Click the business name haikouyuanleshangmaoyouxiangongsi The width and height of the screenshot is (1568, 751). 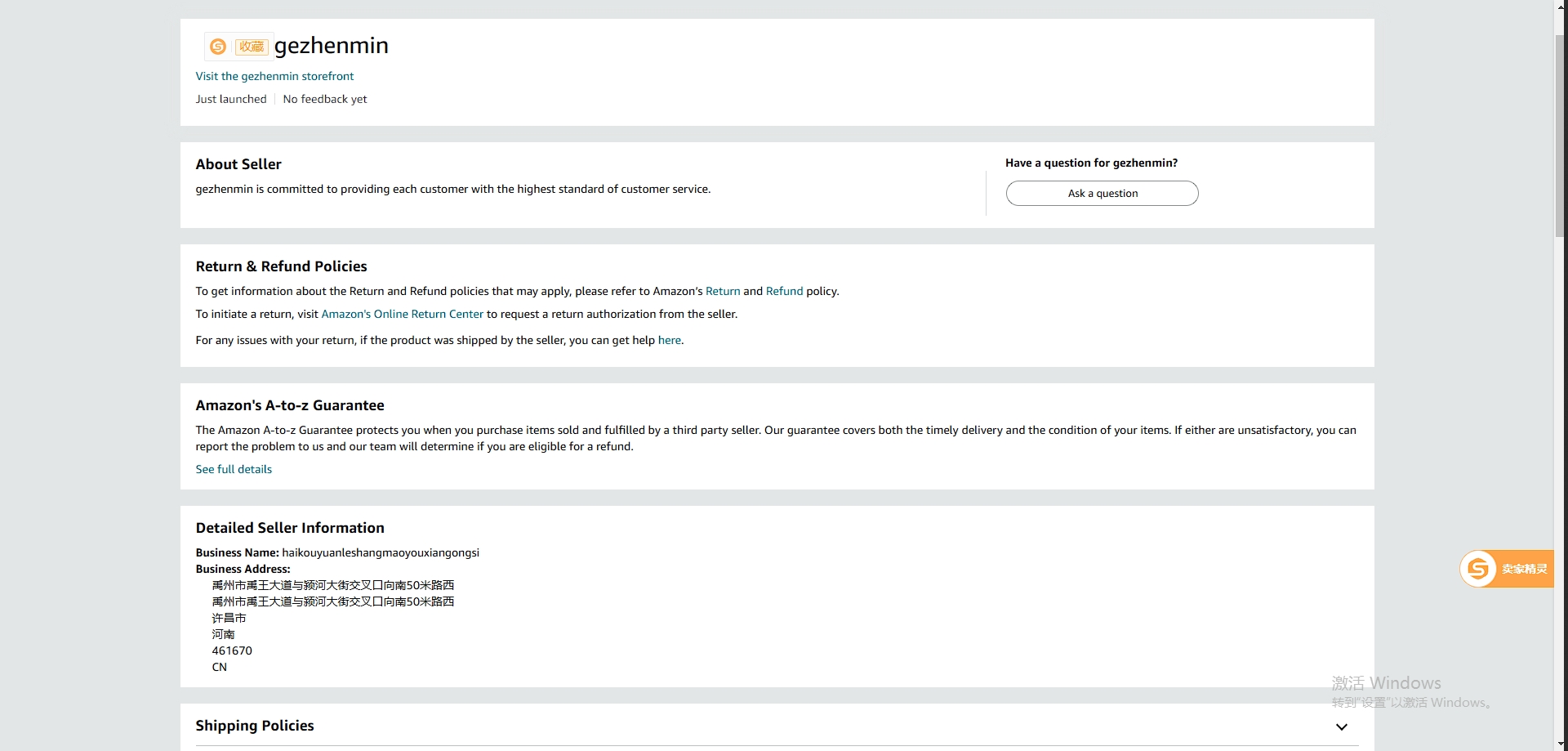click(x=381, y=552)
